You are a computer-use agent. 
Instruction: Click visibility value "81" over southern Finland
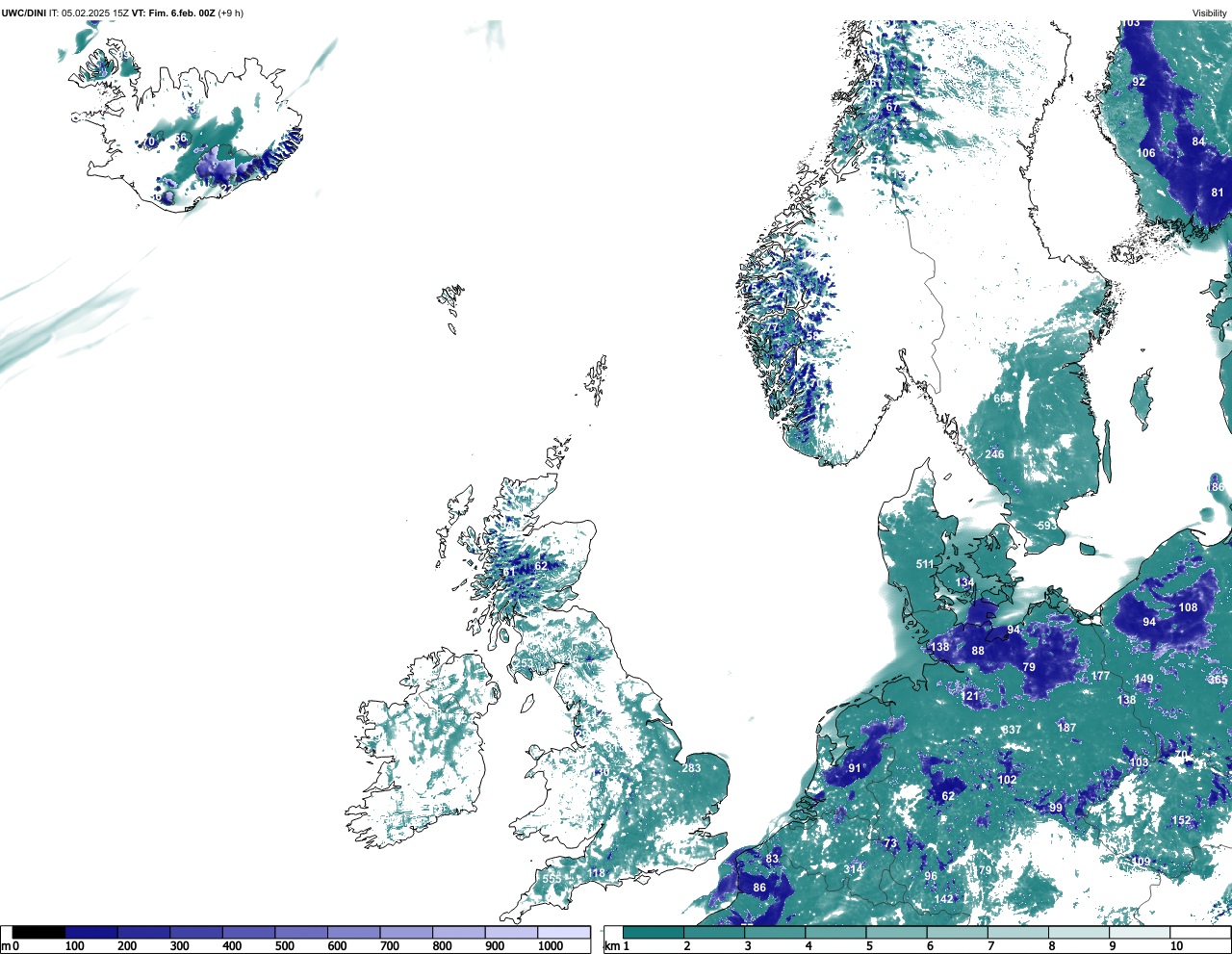click(x=1218, y=193)
